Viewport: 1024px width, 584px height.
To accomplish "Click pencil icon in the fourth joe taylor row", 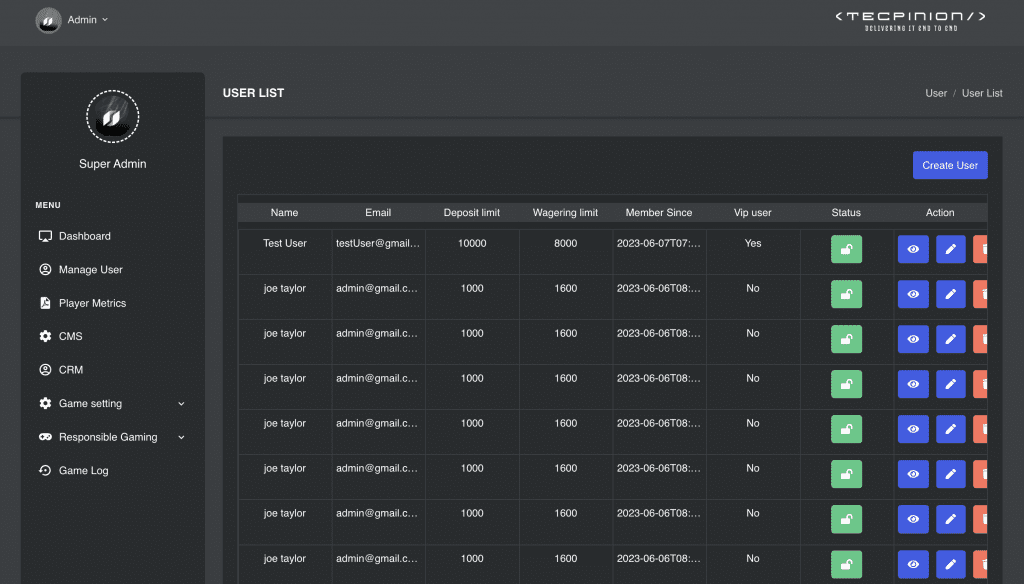I will pyautogui.click(x=950, y=429).
